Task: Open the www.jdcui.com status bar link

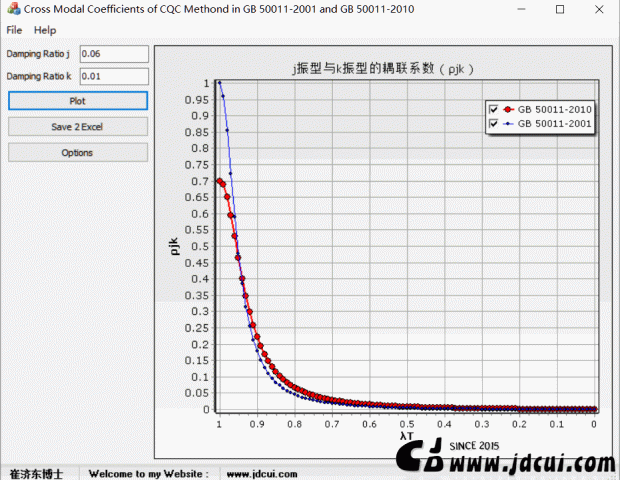Action: coord(262,473)
